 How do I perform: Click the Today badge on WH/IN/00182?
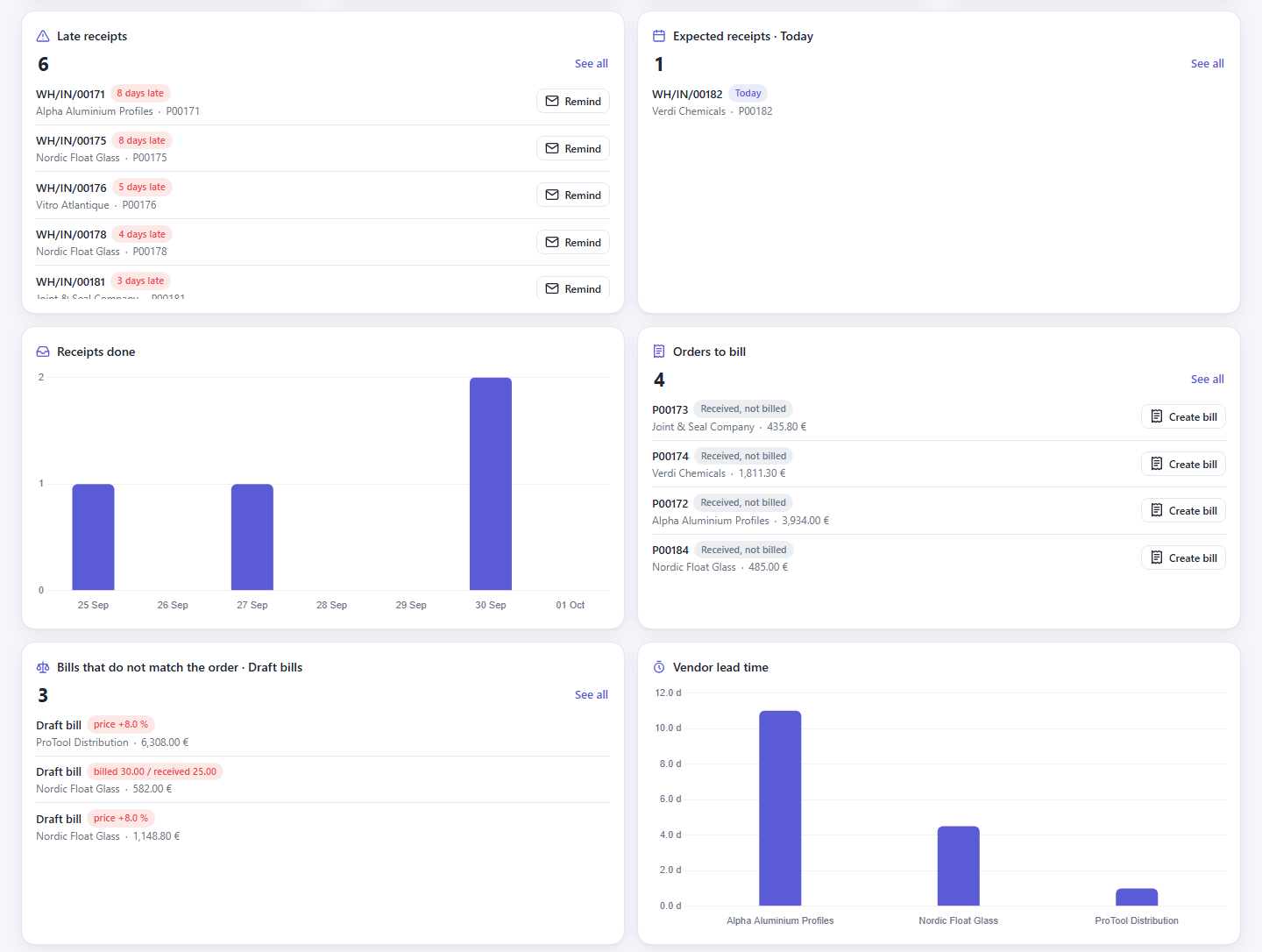pyautogui.click(x=748, y=94)
